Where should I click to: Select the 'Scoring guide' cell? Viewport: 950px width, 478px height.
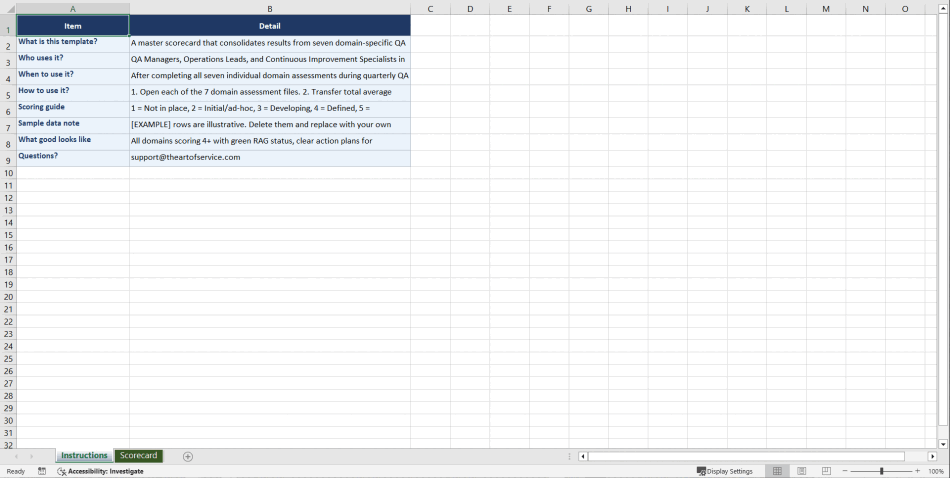(73, 107)
